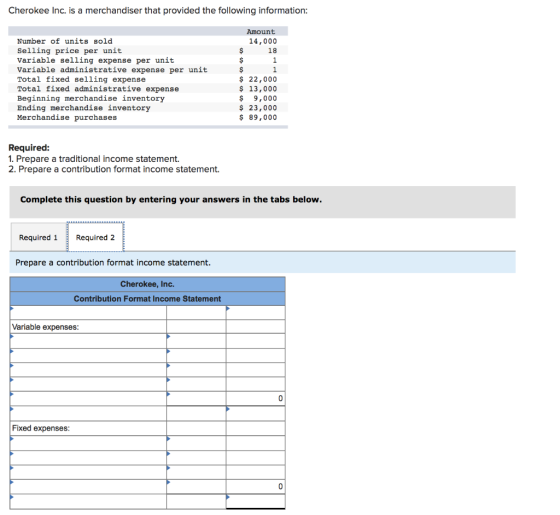Open the row label dropdown just above Fixed expenses
This screenshot has height=515, width=560.
point(88,413)
